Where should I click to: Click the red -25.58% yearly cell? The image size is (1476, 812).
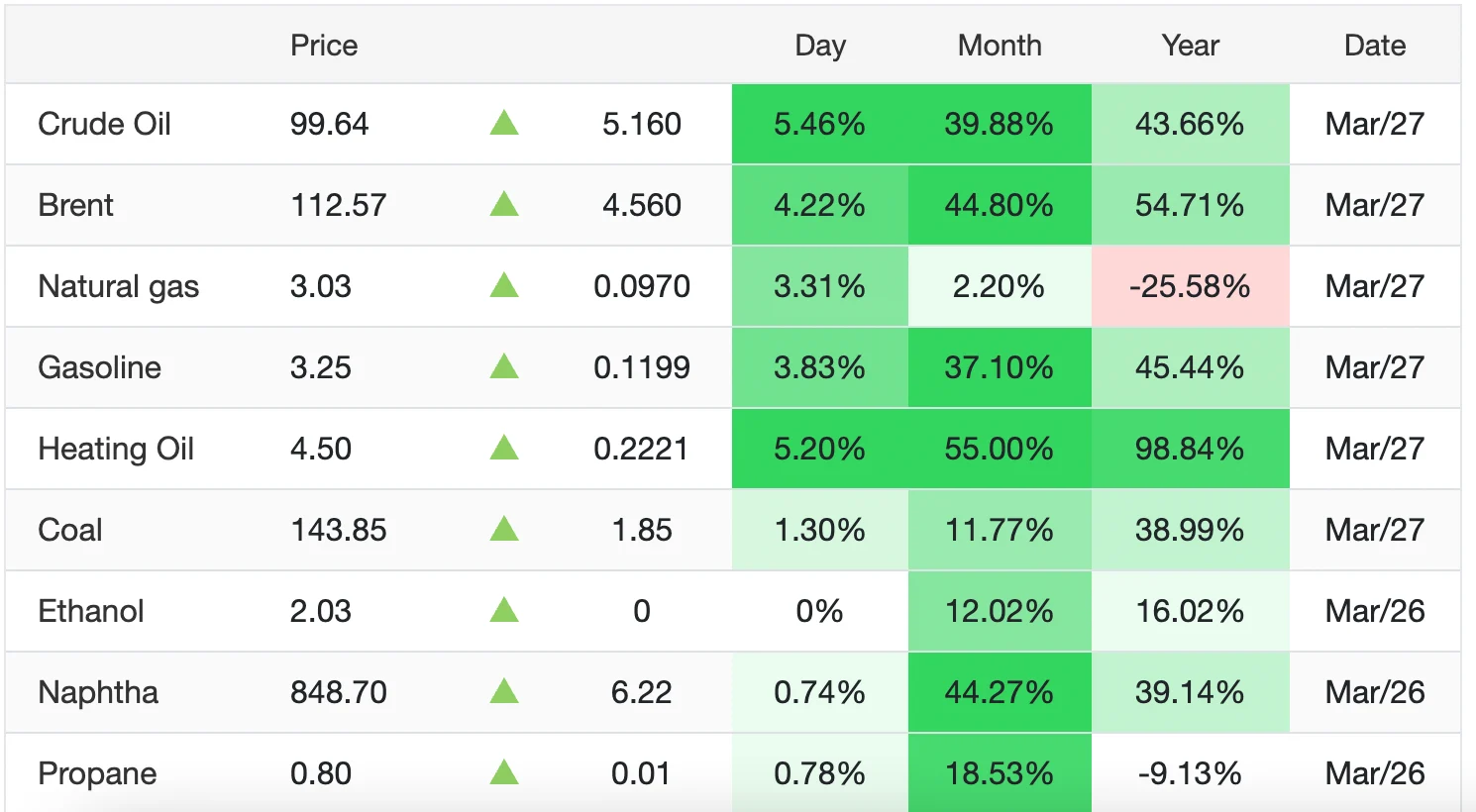[1190, 286]
